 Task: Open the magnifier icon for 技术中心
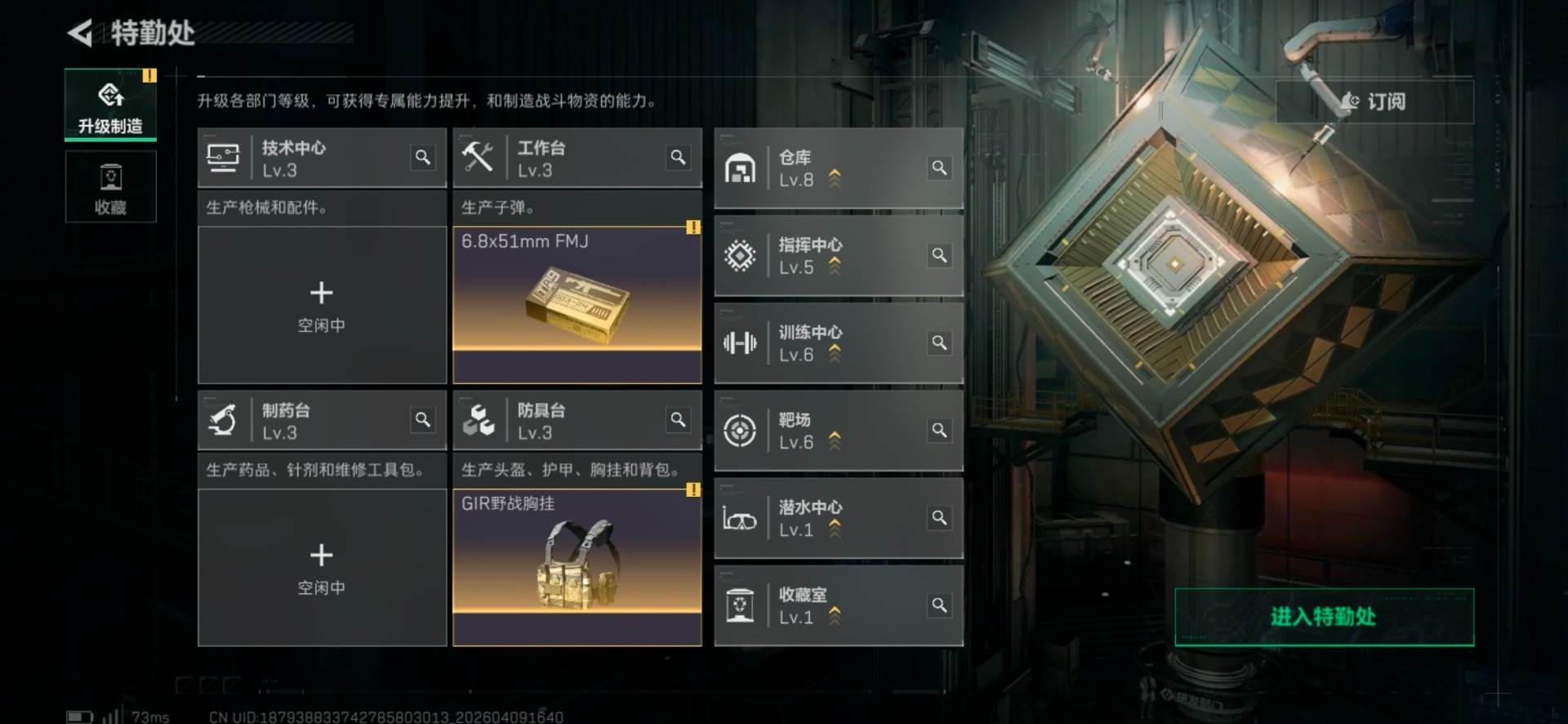[x=422, y=157]
